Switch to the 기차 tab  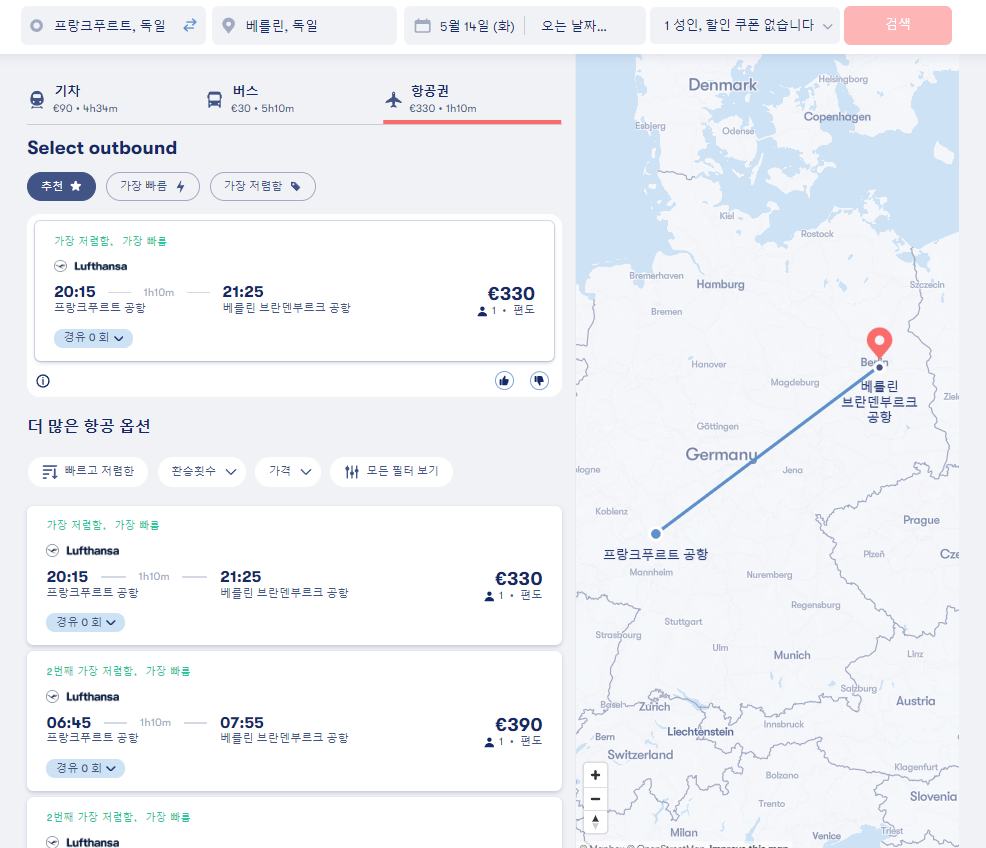pyautogui.click(x=116, y=99)
